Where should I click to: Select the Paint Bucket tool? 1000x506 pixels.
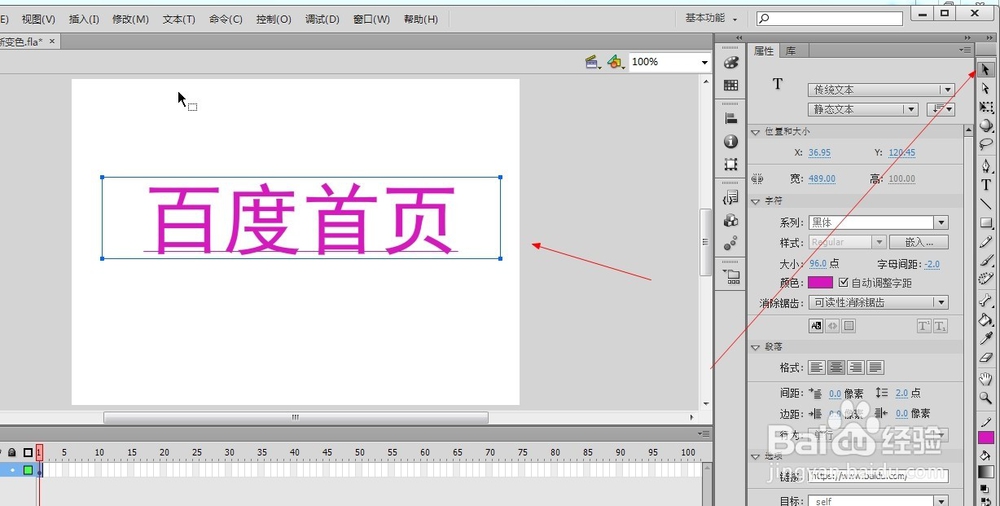click(986, 319)
